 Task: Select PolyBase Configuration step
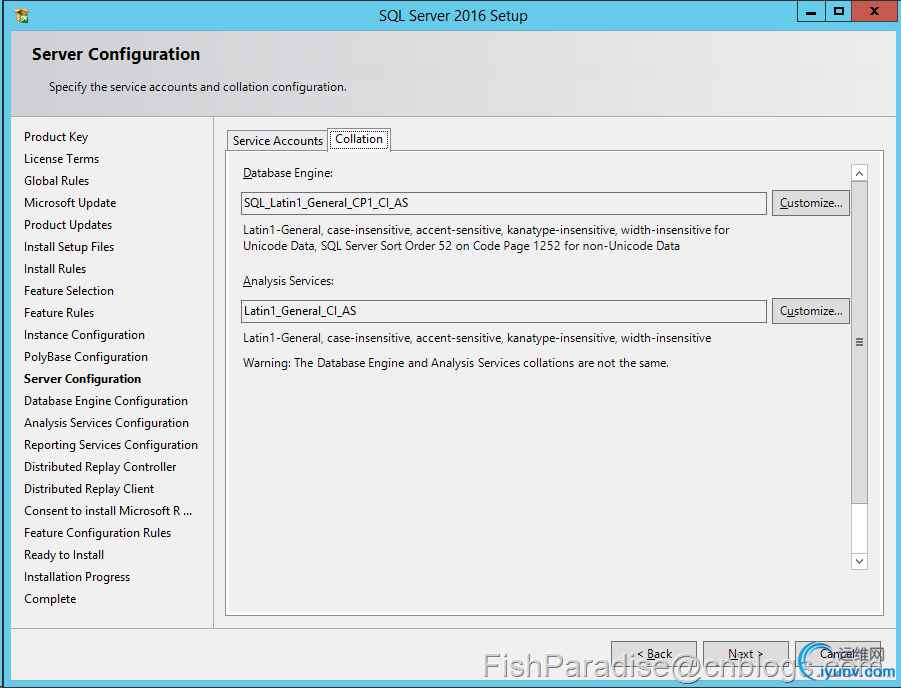pyautogui.click(x=86, y=357)
